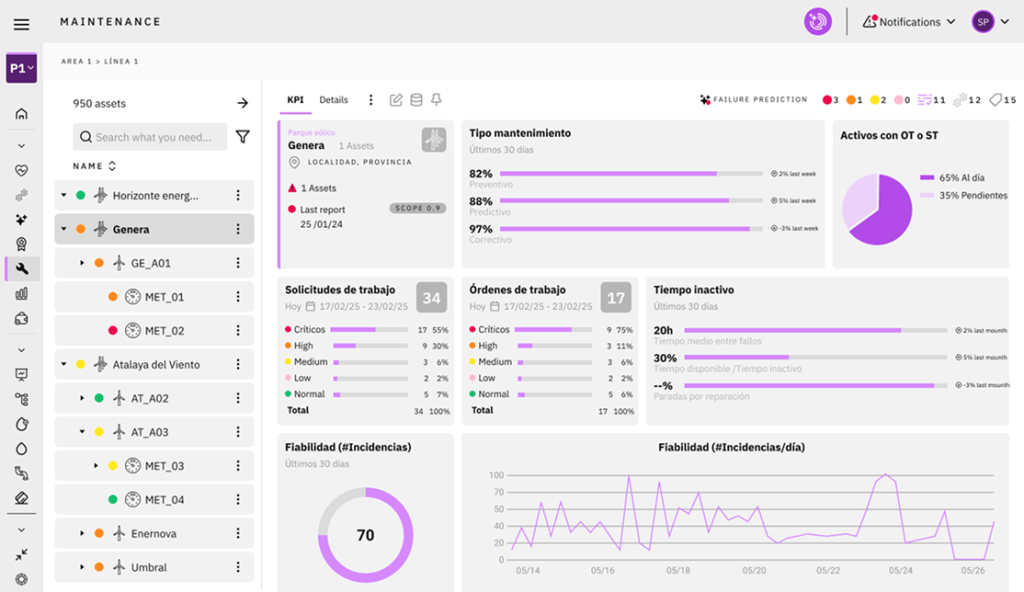
Task: Collapse the Genera tree node
Action: (x=64, y=229)
